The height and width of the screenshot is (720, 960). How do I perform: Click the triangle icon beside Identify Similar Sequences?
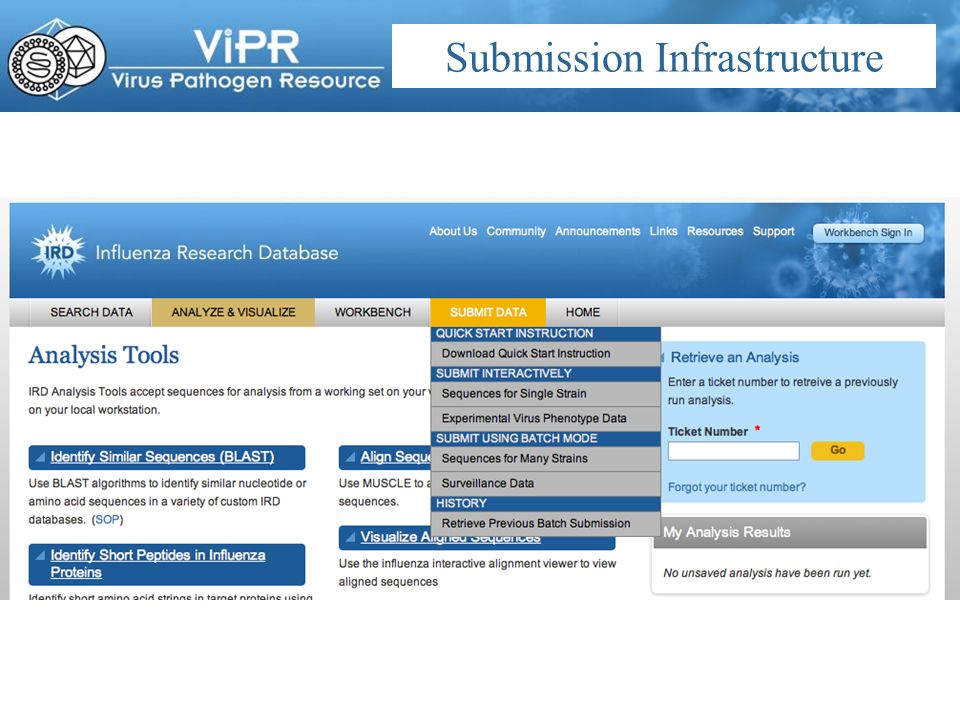(x=40, y=457)
